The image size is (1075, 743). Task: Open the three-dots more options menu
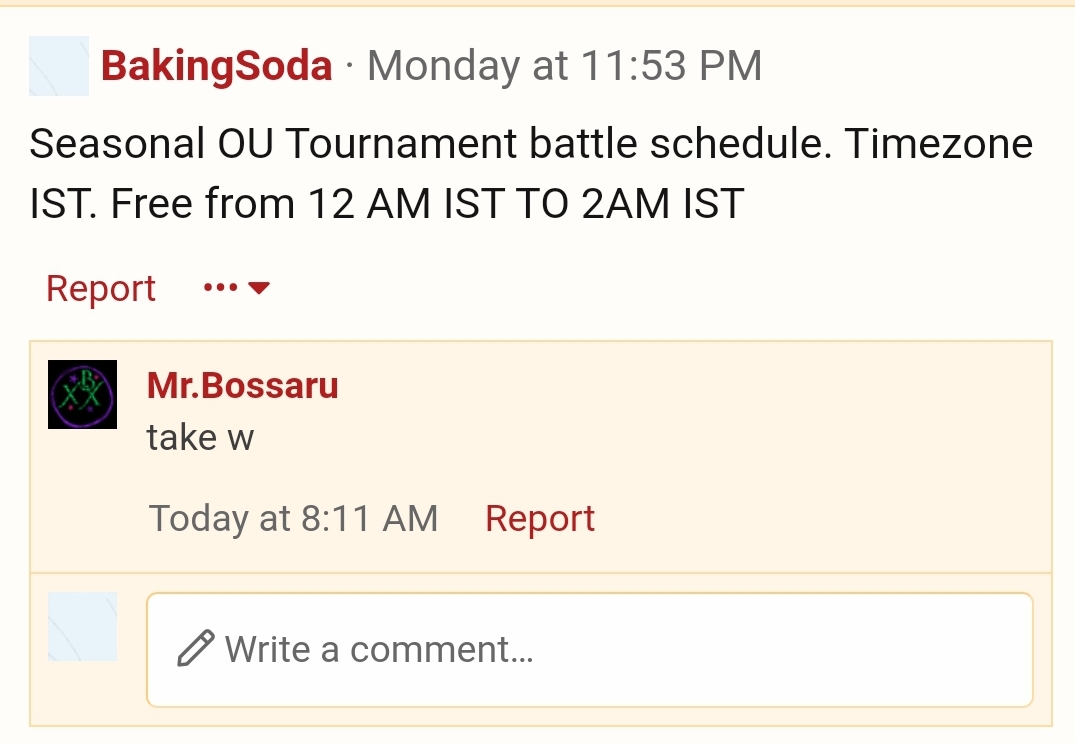pyautogui.click(x=221, y=287)
